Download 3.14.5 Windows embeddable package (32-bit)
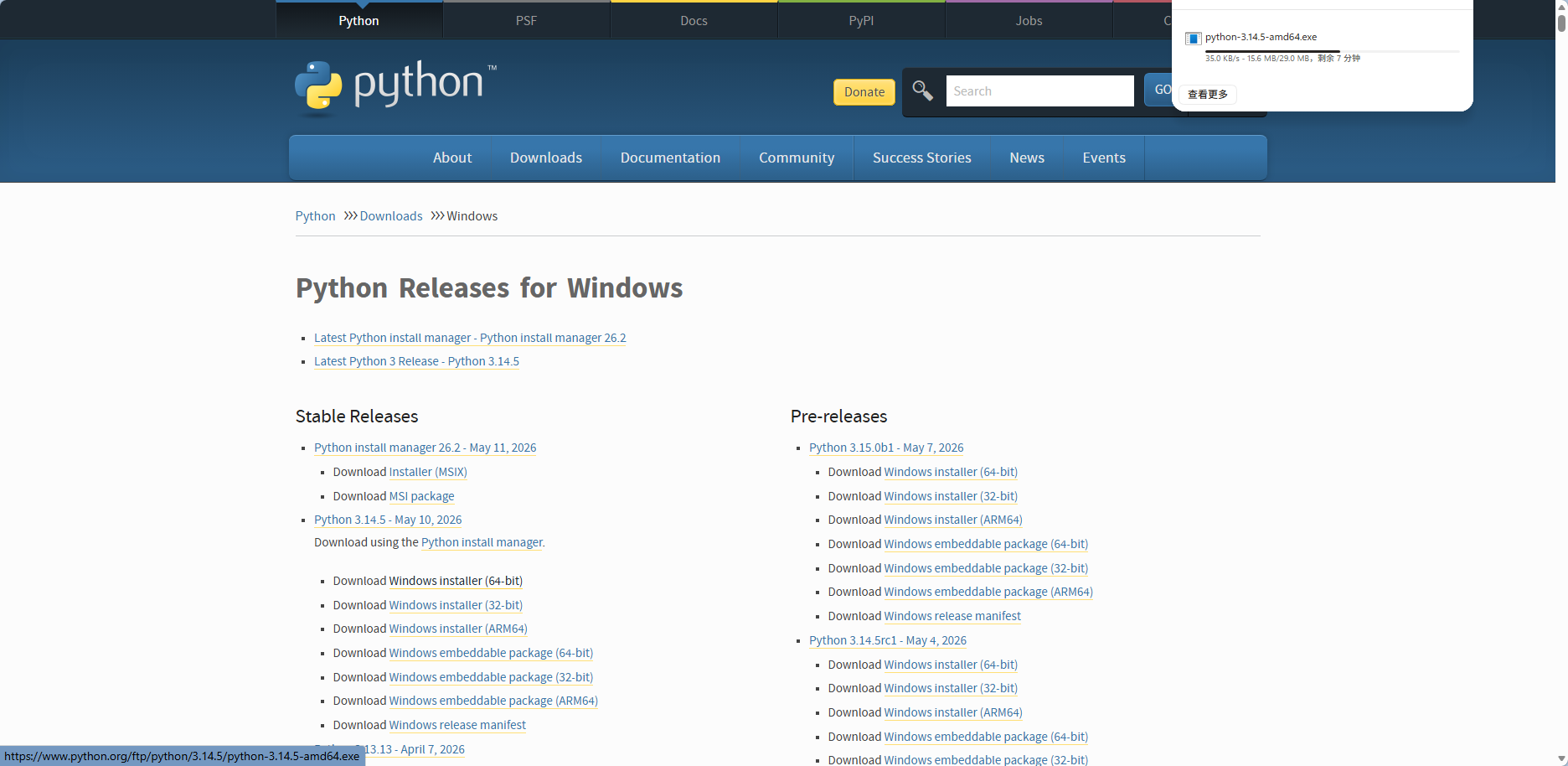Viewport: 1568px width, 766px height. click(491, 677)
